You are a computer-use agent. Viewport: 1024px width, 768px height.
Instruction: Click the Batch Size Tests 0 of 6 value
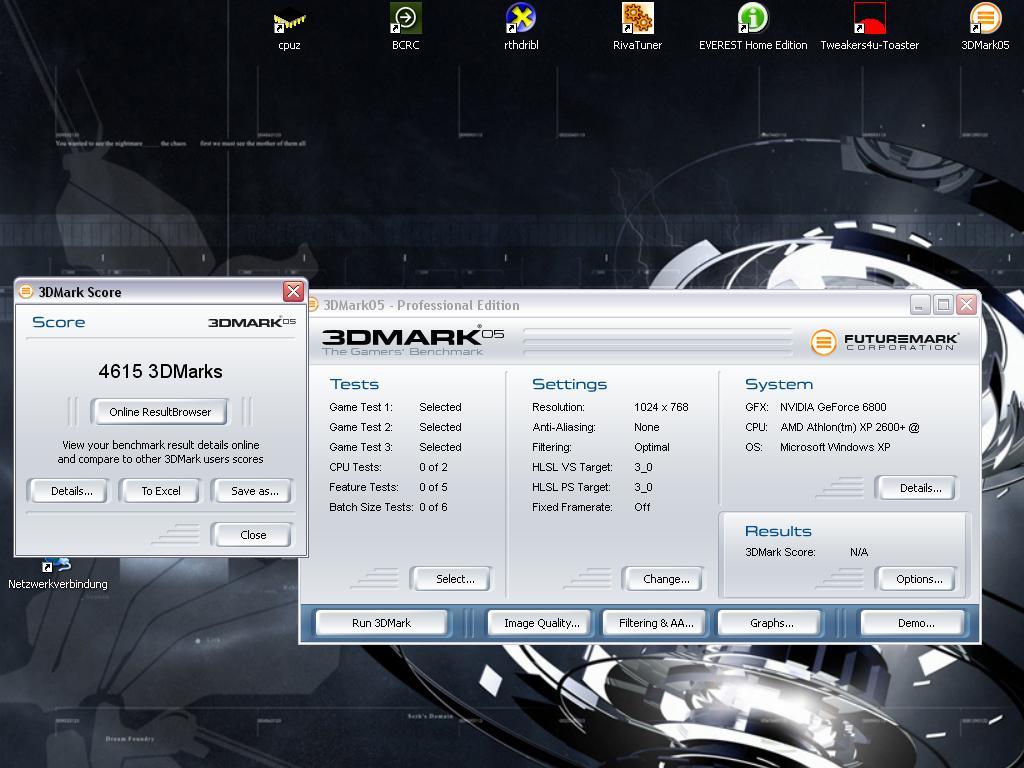click(x=433, y=507)
